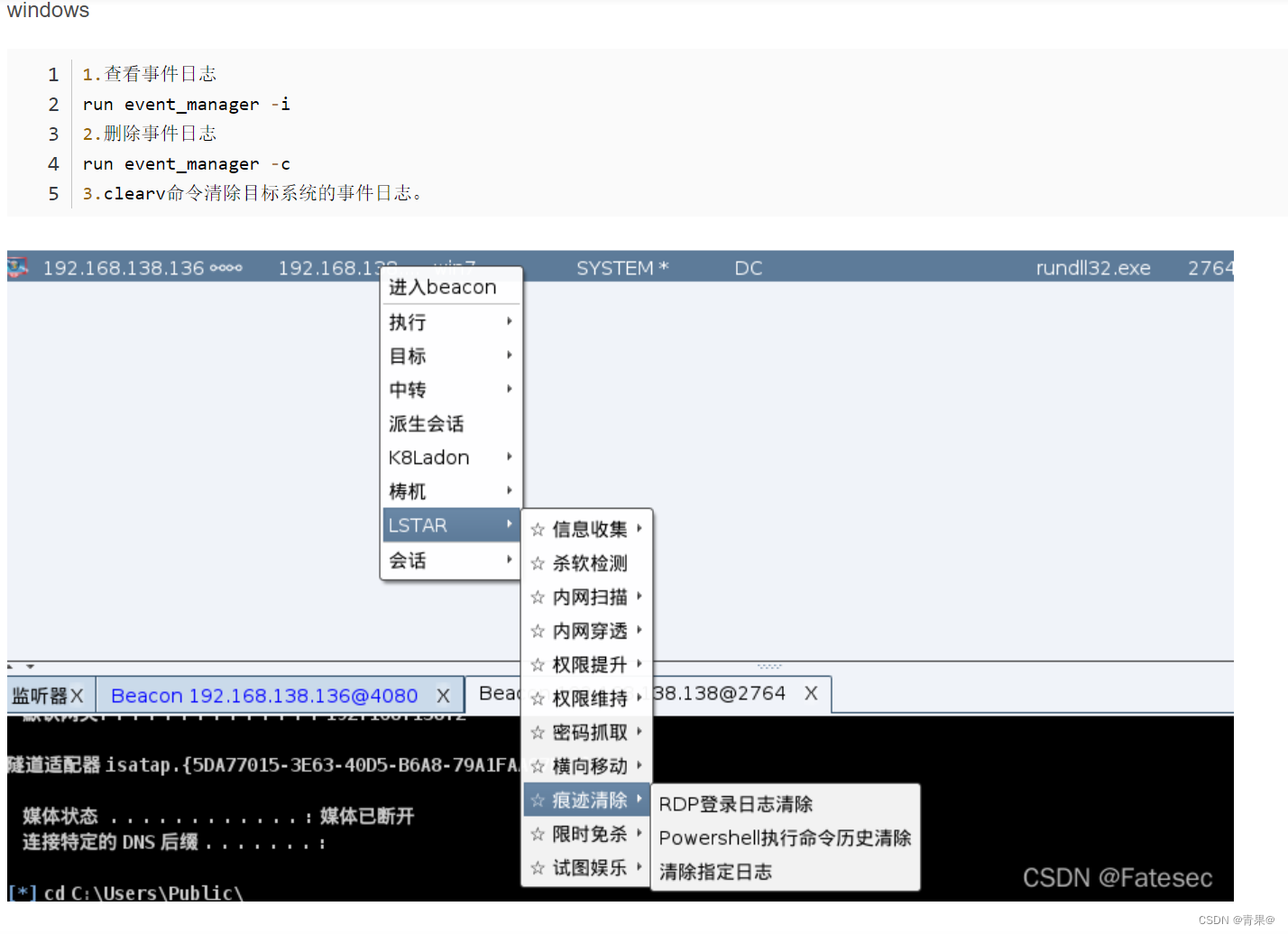Click code line 'run event_manager -c'
This screenshot has width=1288, height=934.
[186, 163]
